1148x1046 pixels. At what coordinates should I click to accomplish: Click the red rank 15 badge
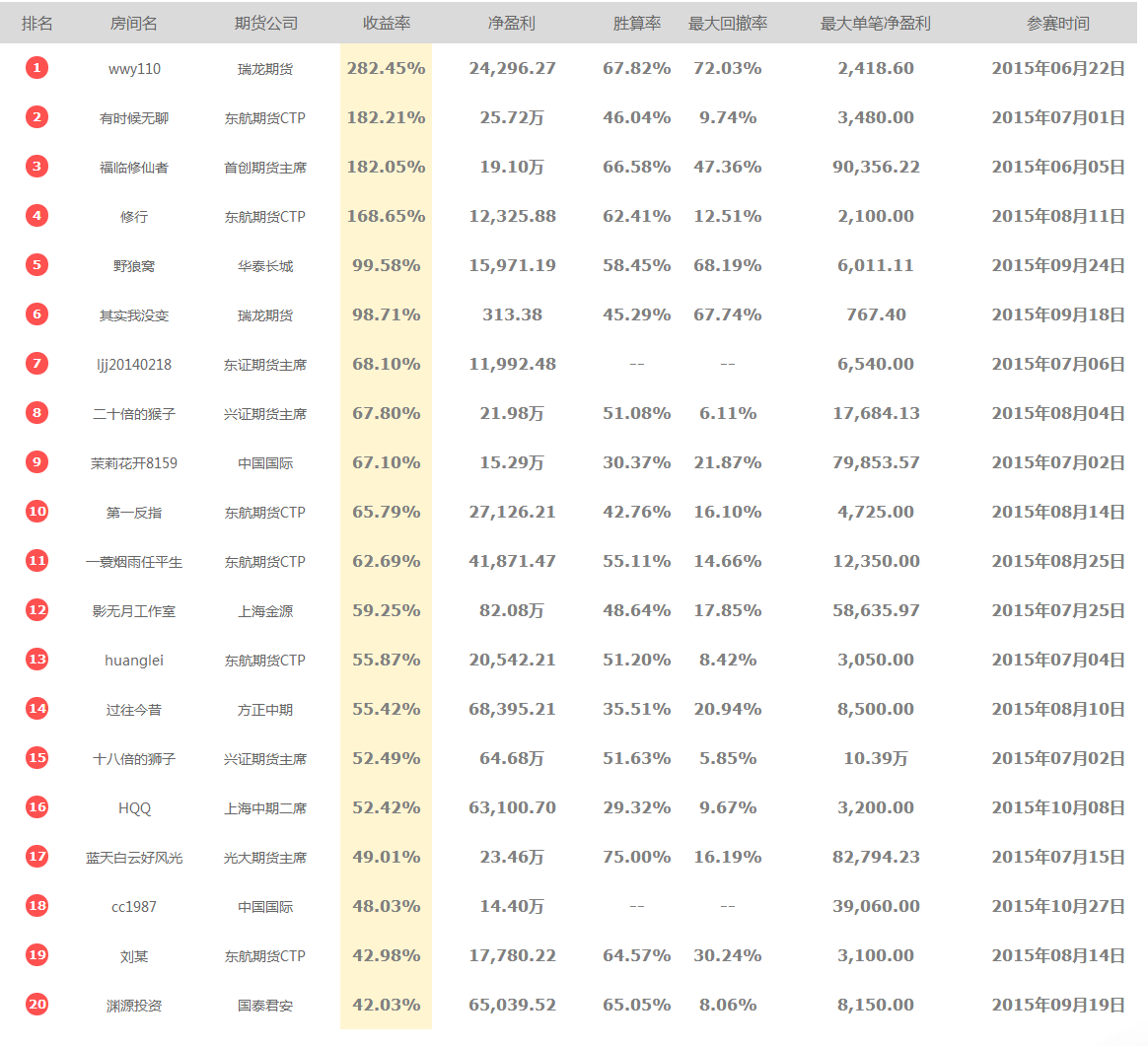click(x=36, y=757)
